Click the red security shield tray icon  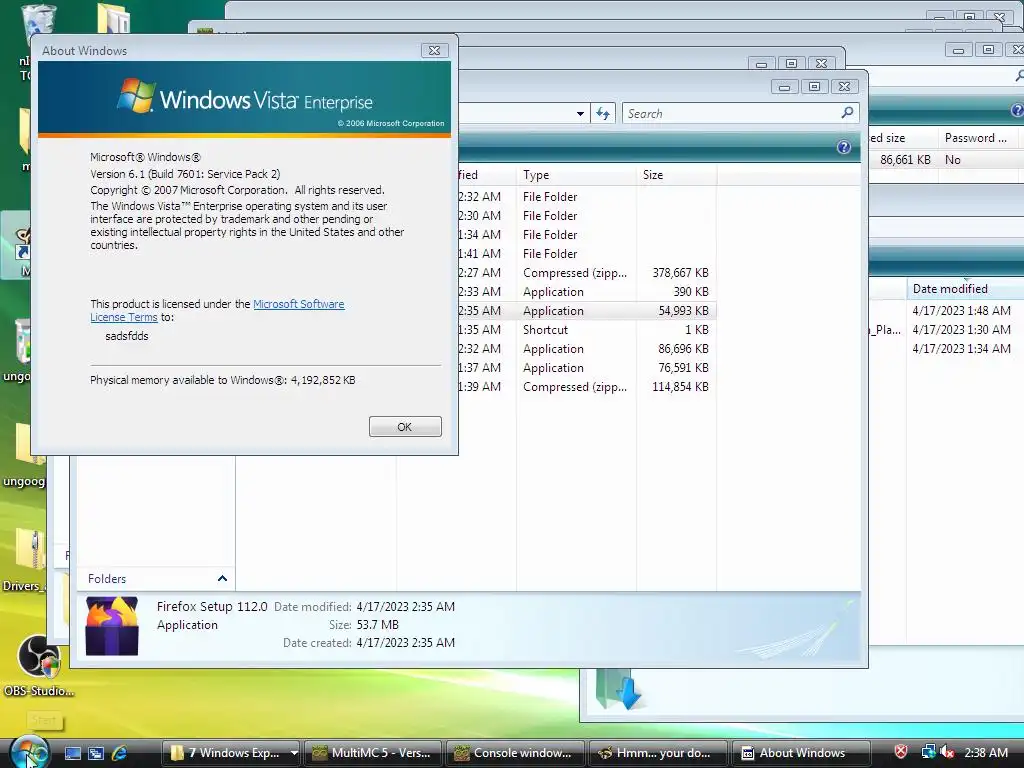point(901,752)
